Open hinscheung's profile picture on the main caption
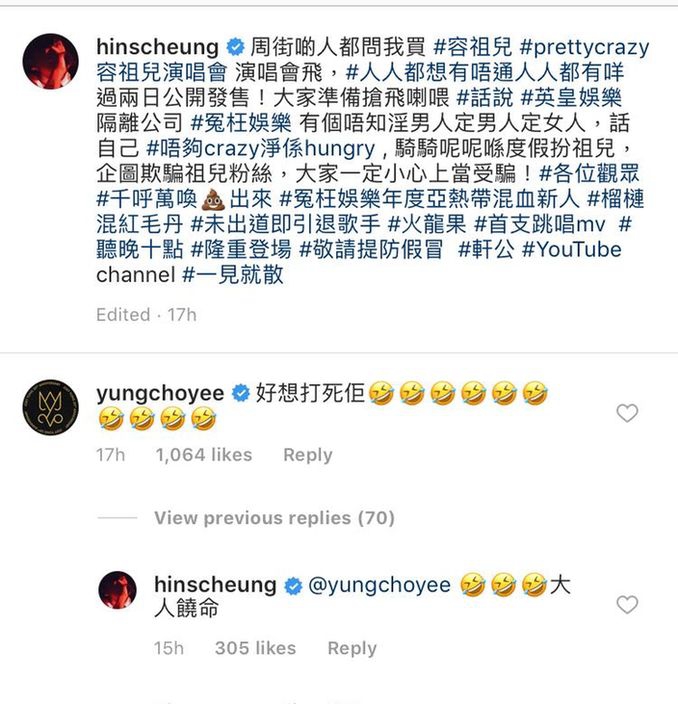This screenshot has height=704, width=678. [51, 61]
